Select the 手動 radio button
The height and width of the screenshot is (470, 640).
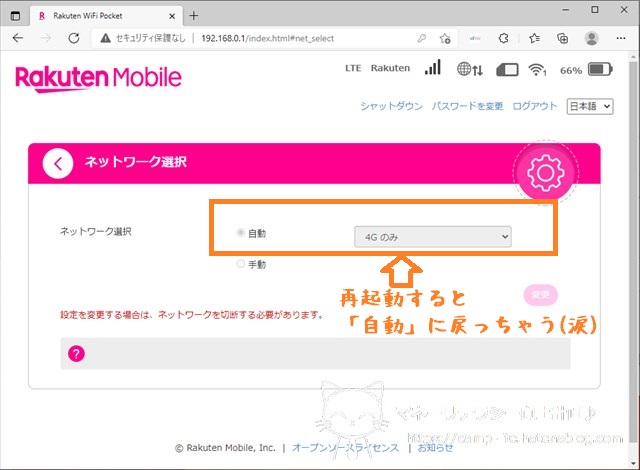pos(240,264)
